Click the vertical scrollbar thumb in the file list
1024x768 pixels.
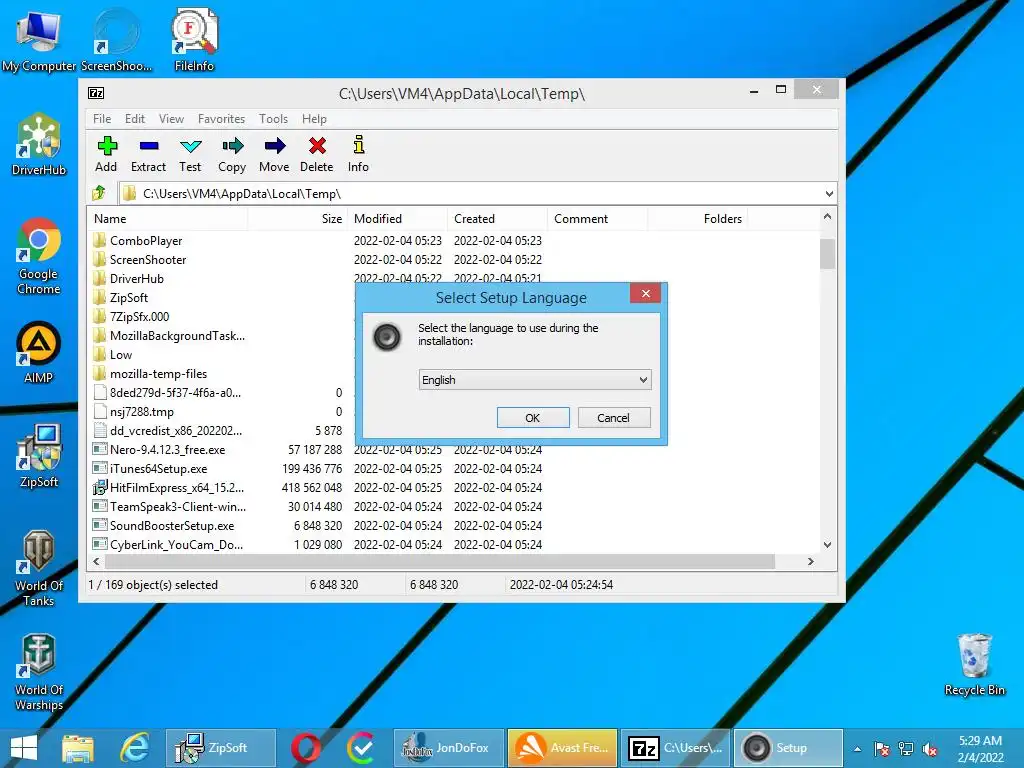pyautogui.click(x=827, y=254)
